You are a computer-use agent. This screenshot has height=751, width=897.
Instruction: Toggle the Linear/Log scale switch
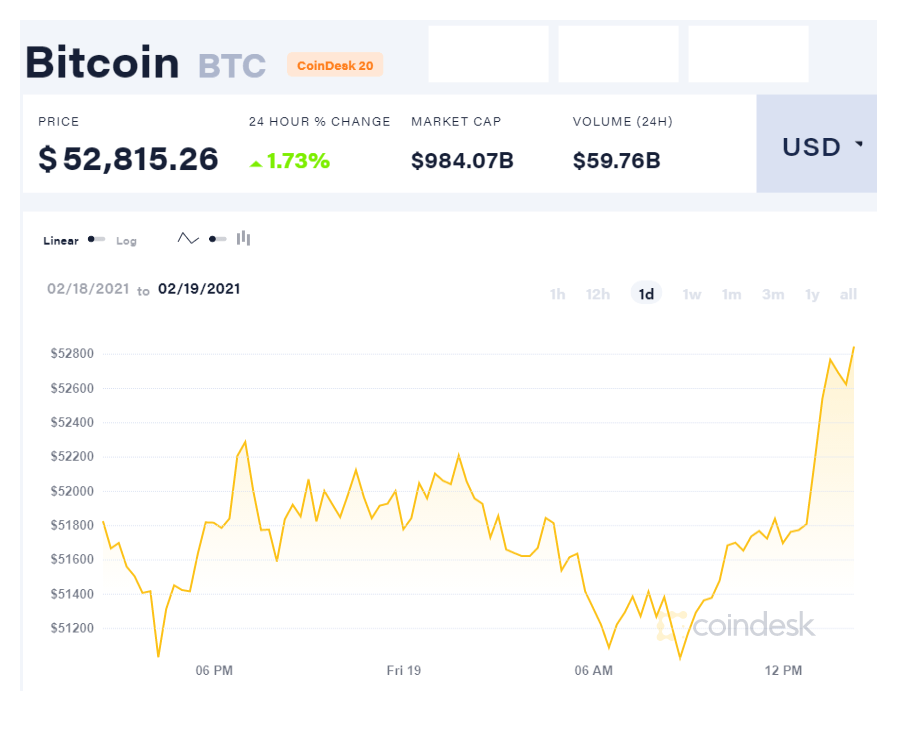tap(96, 240)
